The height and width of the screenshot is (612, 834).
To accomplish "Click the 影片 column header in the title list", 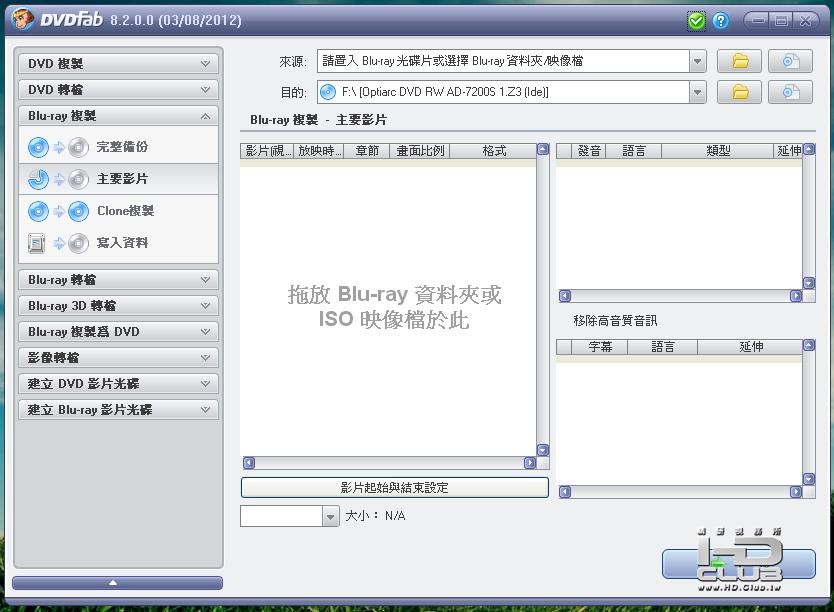I will coord(267,151).
